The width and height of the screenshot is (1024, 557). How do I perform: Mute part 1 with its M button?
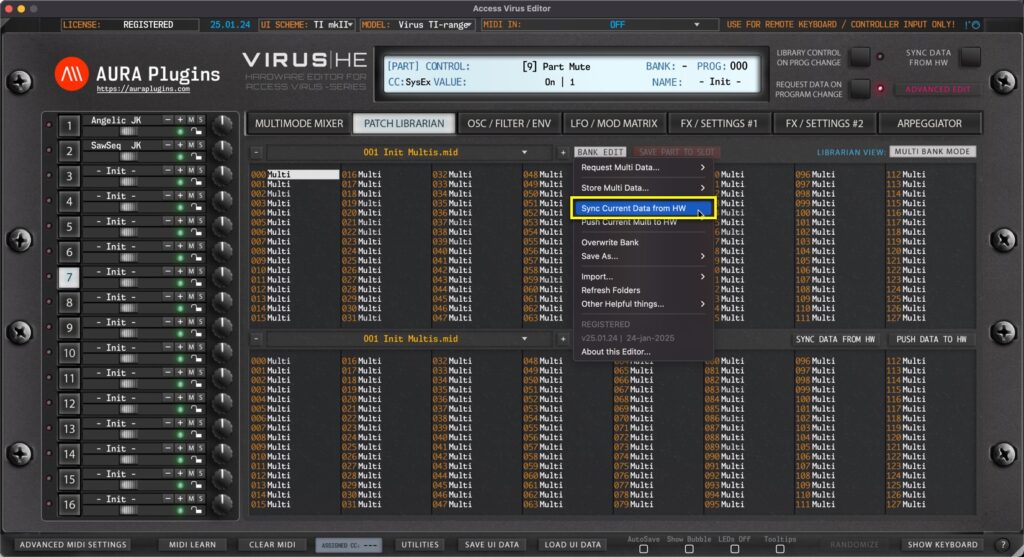click(191, 120)
